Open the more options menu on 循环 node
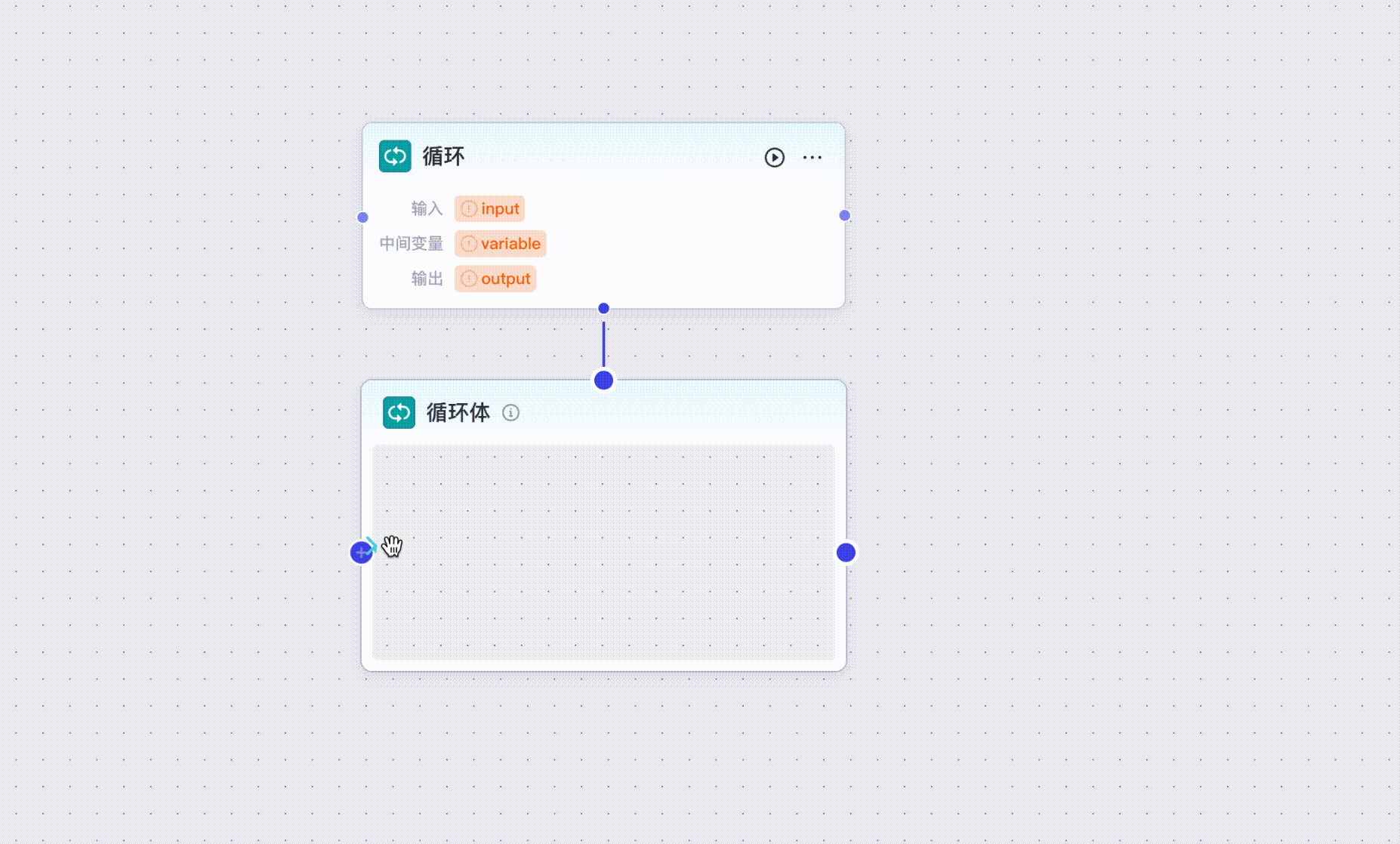The width and height of the screenshot is (1400, 844). pos(813,157)
